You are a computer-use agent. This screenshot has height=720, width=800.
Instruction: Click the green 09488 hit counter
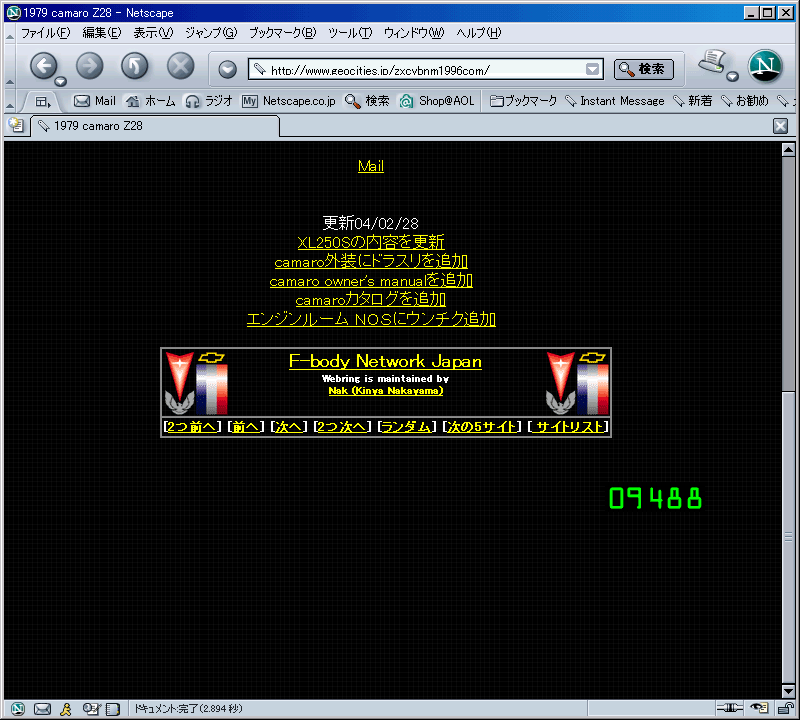[x=656, y=498]
